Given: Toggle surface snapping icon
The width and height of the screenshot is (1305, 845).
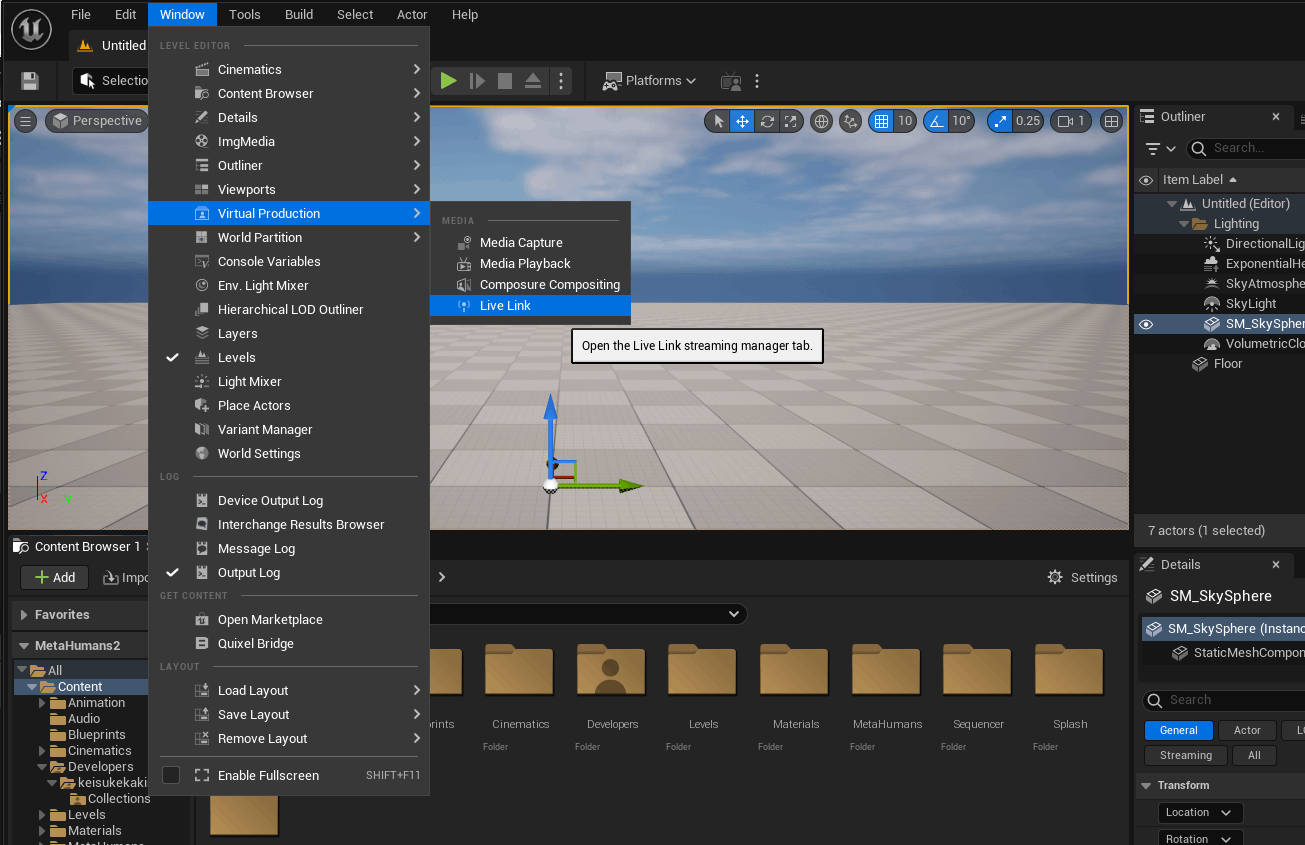Looking at the screenshot, I should point(850,121).
